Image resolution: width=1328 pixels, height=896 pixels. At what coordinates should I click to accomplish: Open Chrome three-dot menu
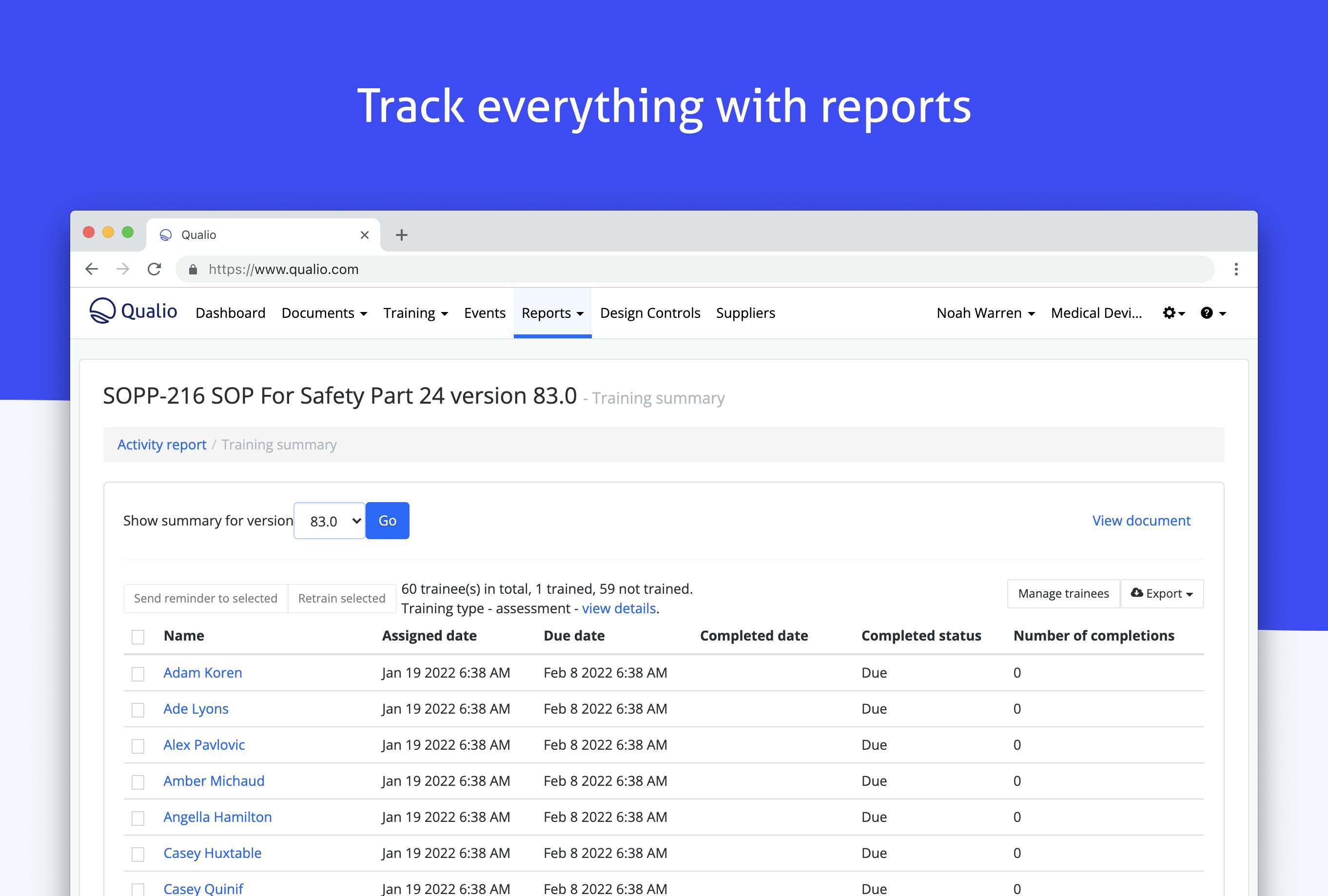pyautogui.click(x=1236, y=269)
